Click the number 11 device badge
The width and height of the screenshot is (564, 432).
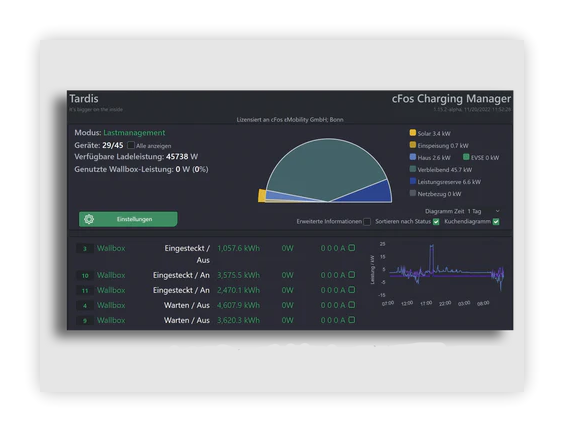(x=85, y=291)
